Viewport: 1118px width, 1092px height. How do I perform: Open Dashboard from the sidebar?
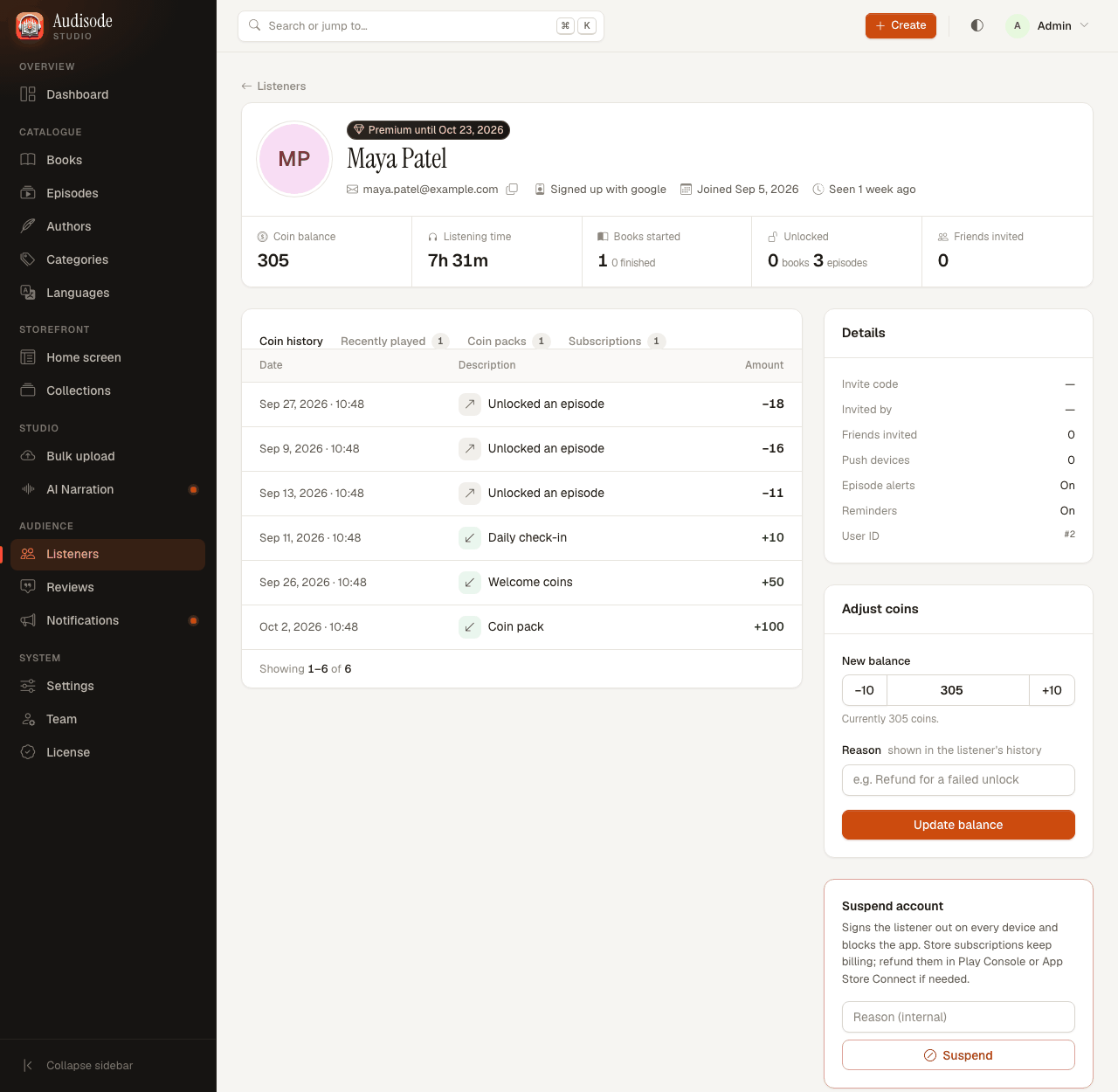click(108, 94)
